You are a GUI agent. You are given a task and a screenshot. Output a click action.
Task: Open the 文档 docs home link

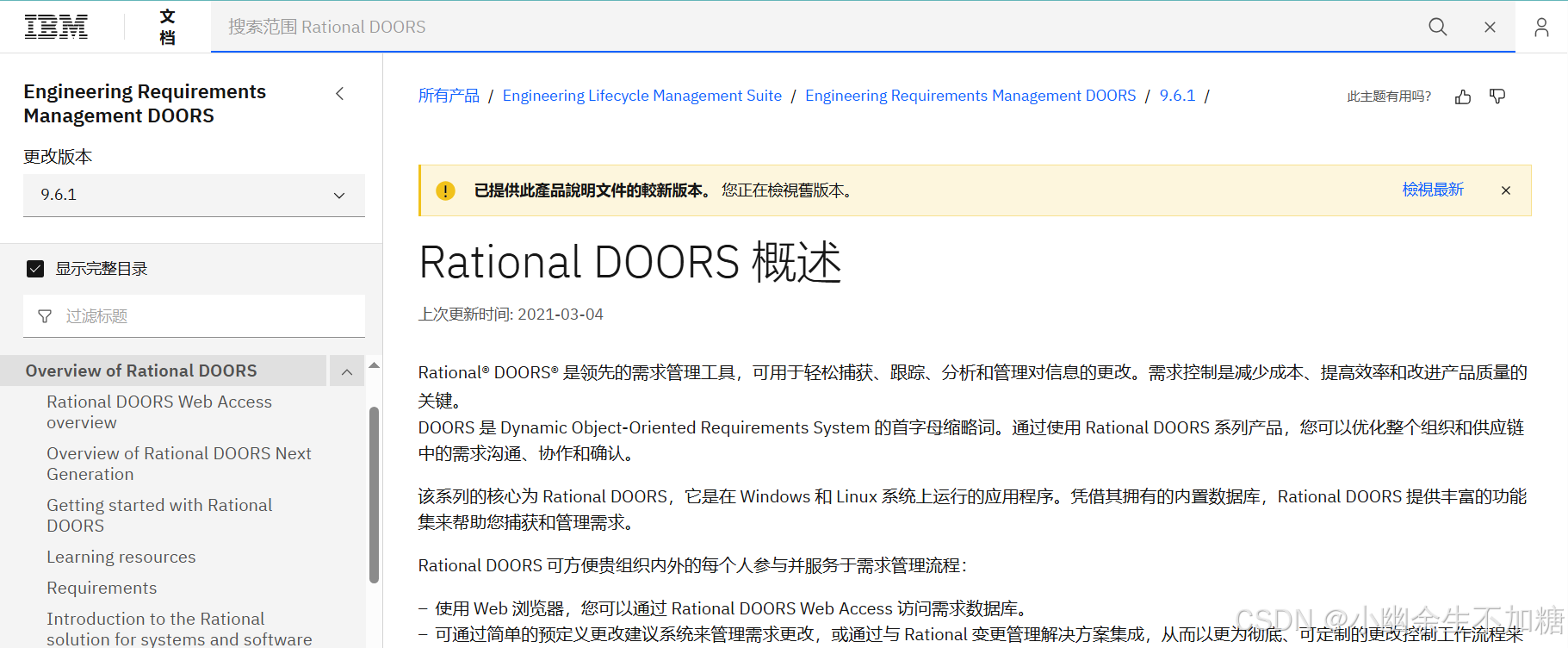[167, 27]
